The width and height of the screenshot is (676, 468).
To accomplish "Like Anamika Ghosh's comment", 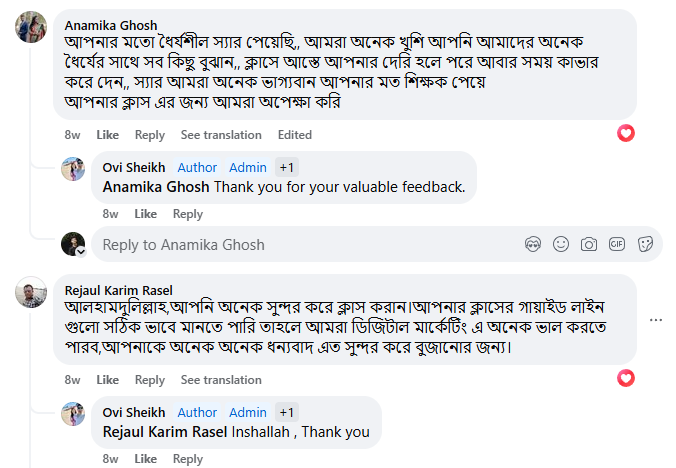I will (107, 135).
